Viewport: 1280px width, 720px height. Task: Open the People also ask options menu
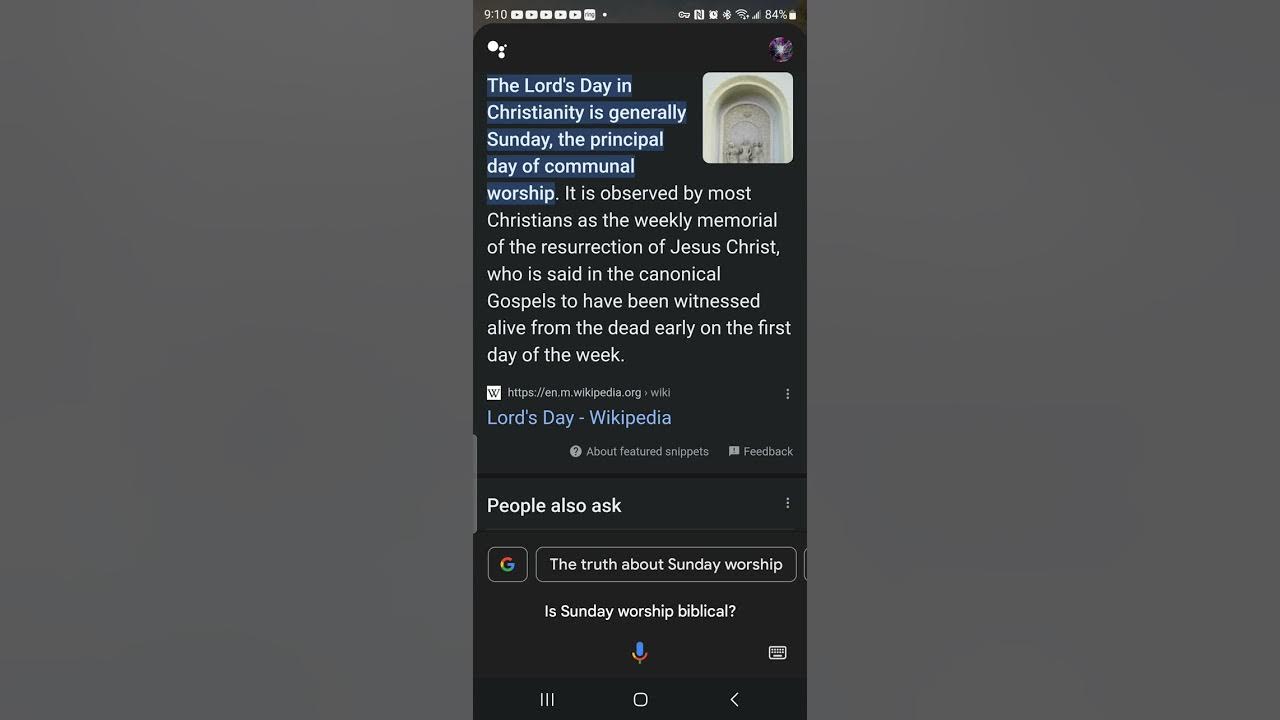787,503
